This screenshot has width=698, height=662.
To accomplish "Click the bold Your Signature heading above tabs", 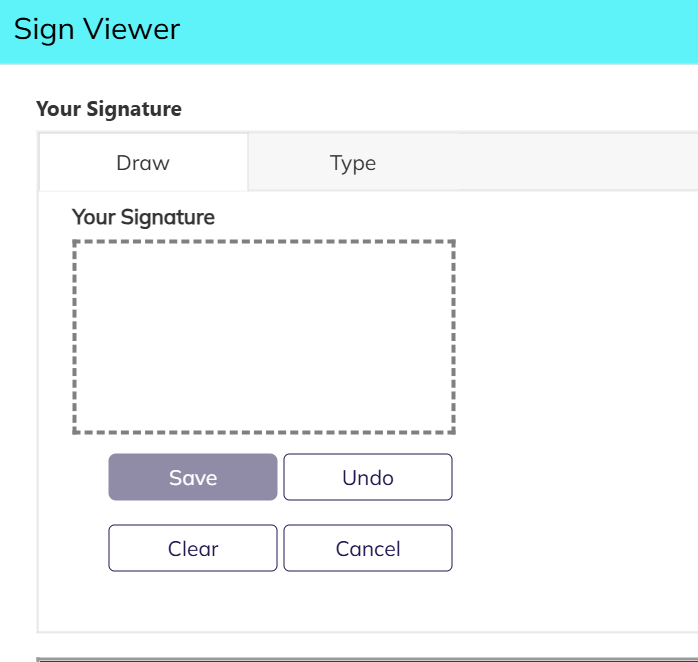I will (109, 109).
